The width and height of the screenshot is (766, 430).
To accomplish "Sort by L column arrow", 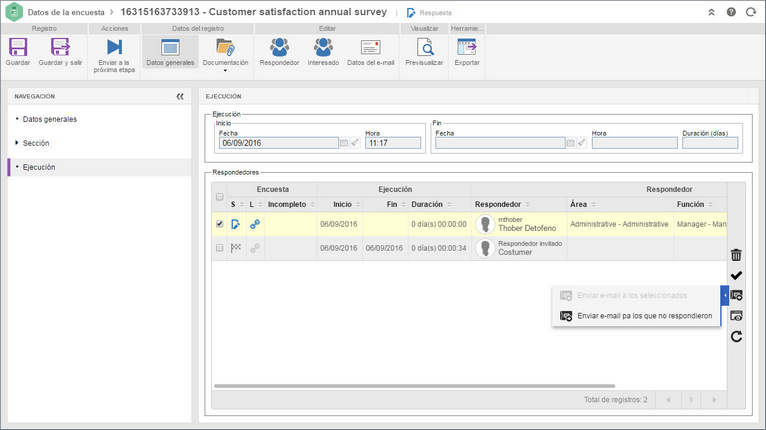I will point(260,204).
